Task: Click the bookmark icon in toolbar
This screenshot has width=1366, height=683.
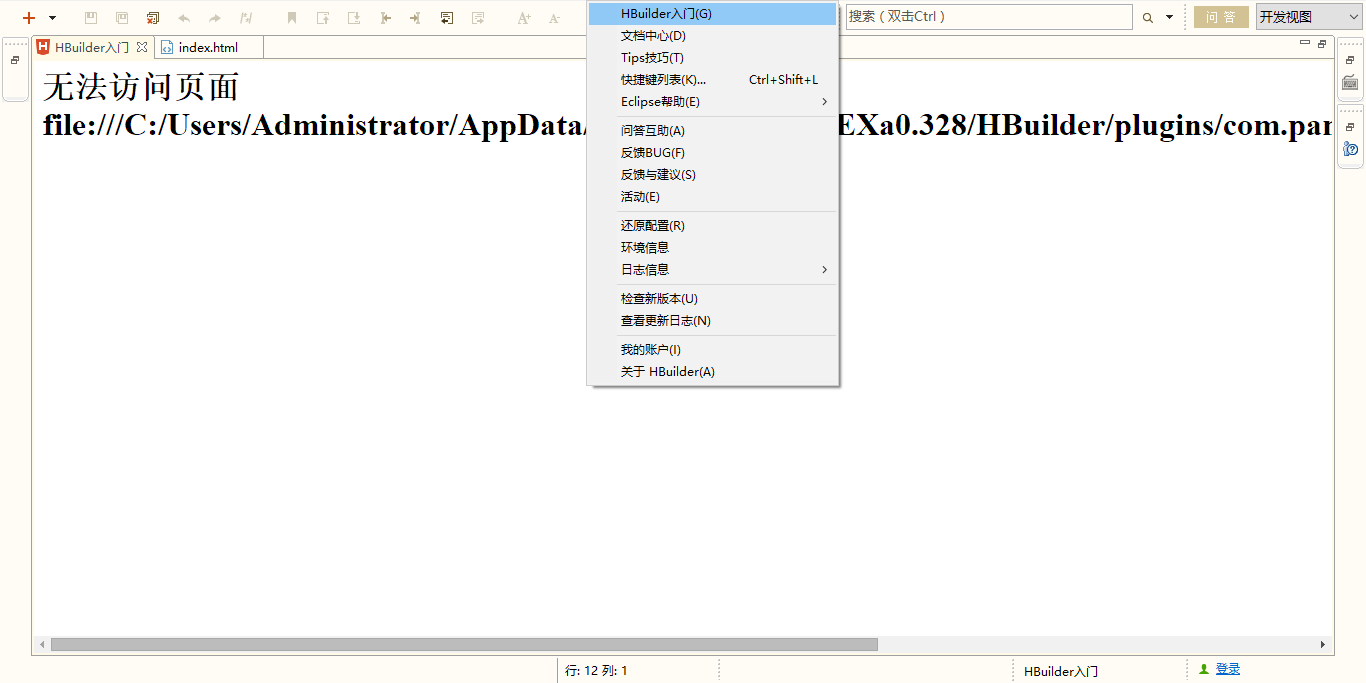Action: (292, 18)
